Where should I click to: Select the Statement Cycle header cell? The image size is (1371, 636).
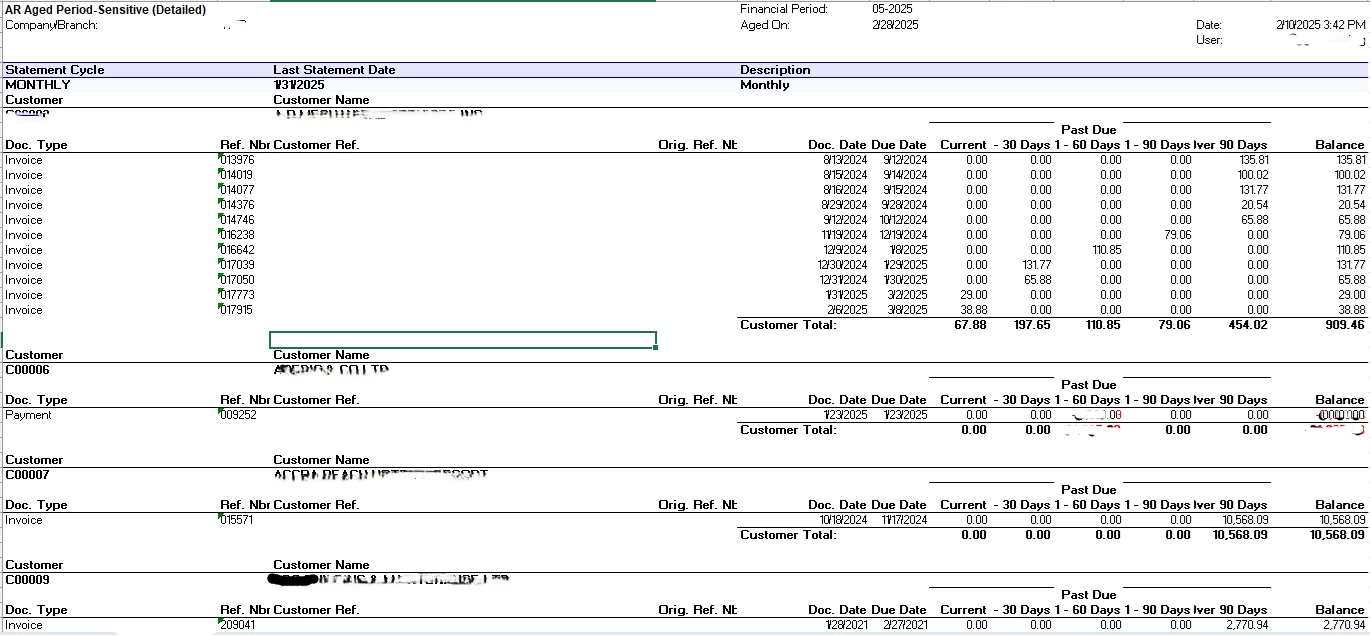[x=55, y=70]
